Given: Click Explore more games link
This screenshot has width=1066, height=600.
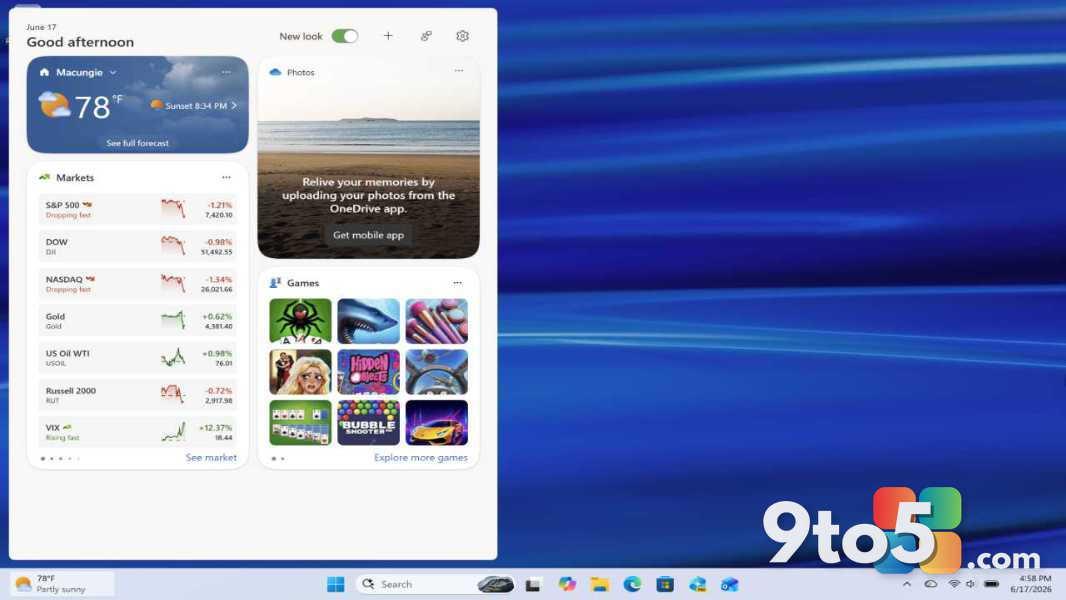Looking at the screenshot, I should [x=421, y=458].
